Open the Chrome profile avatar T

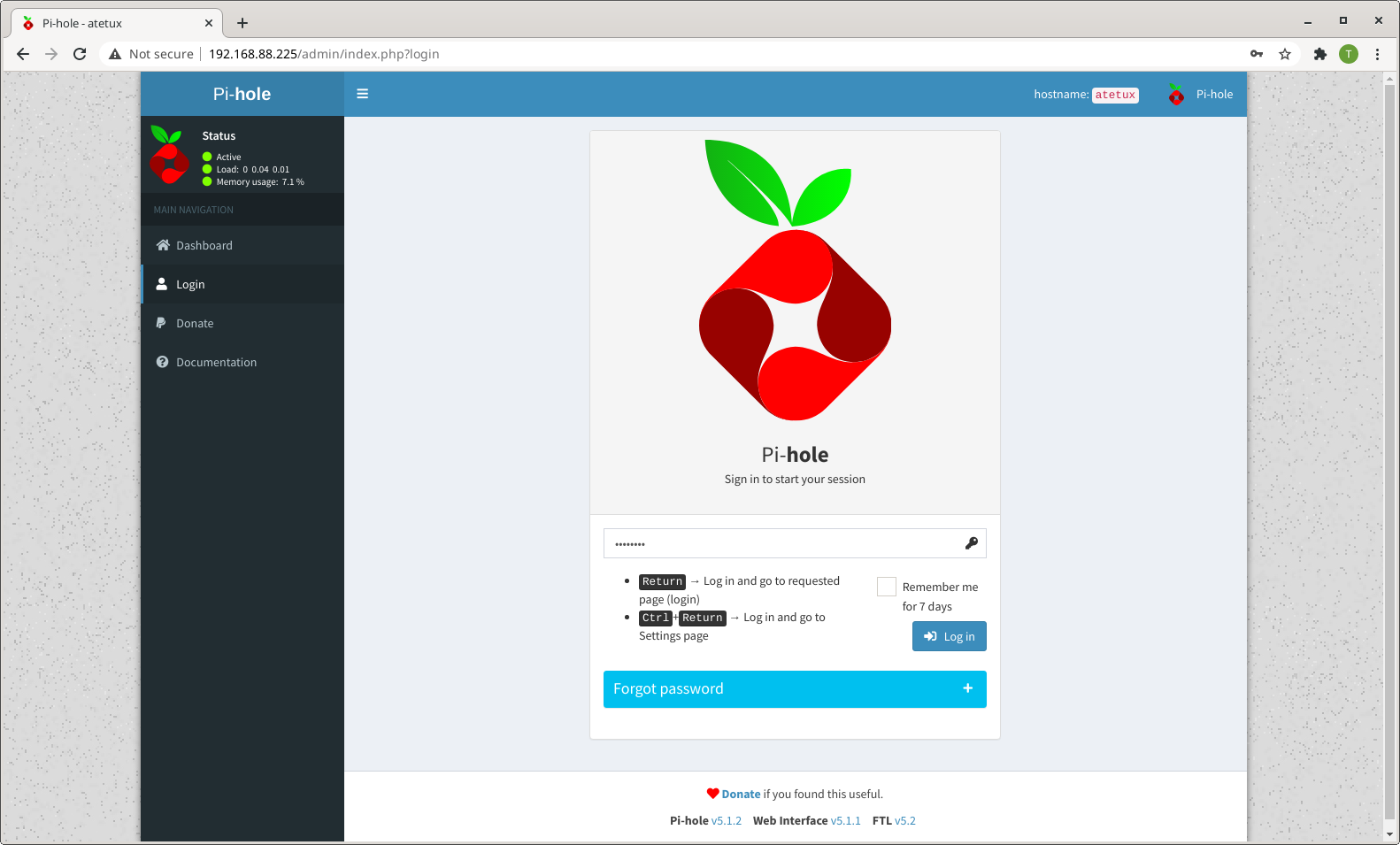[1349, 54]
